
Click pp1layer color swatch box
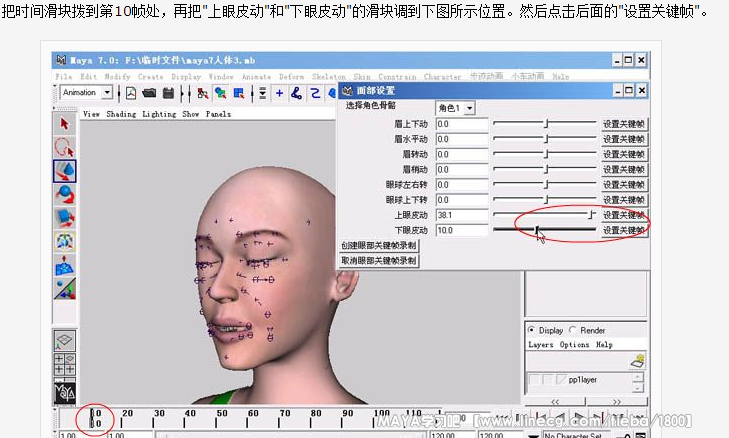(x=561, y=380)
